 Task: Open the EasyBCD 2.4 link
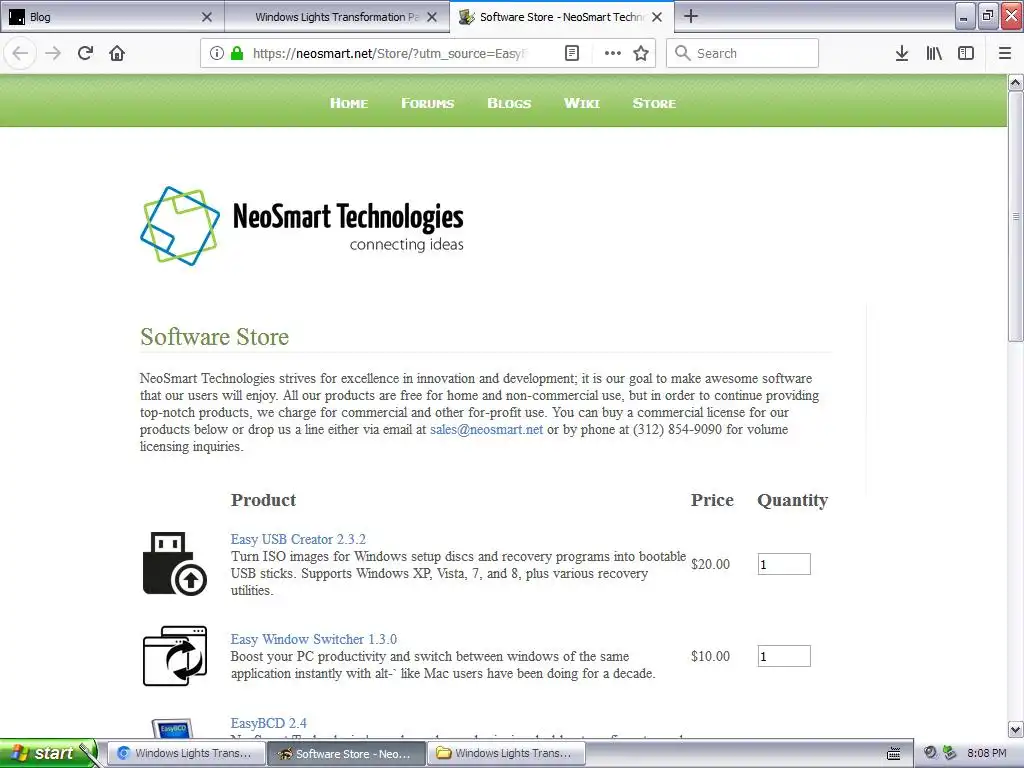click(x=268, y=724)
